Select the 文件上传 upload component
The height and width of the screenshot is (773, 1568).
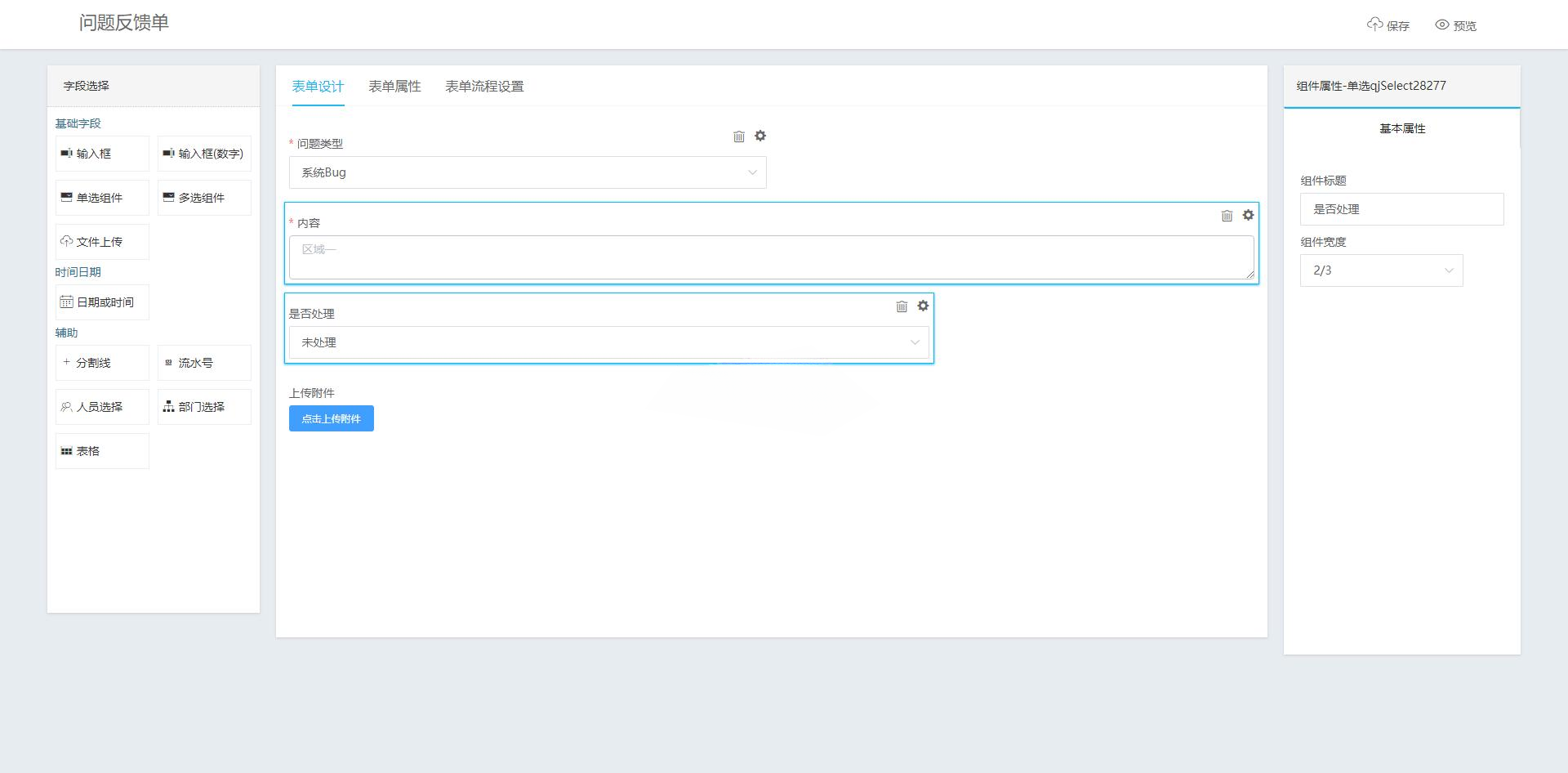tap(101, 241)
